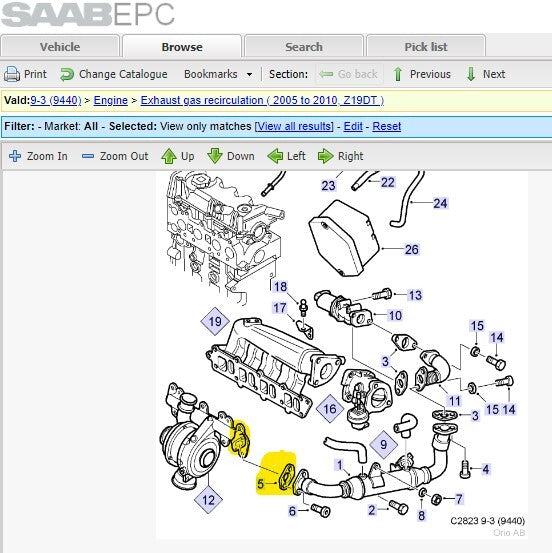Viewport: 552px width, 553px height.
Task: Select highlighted part number 5 callout
Action: (x=260, y=484)
